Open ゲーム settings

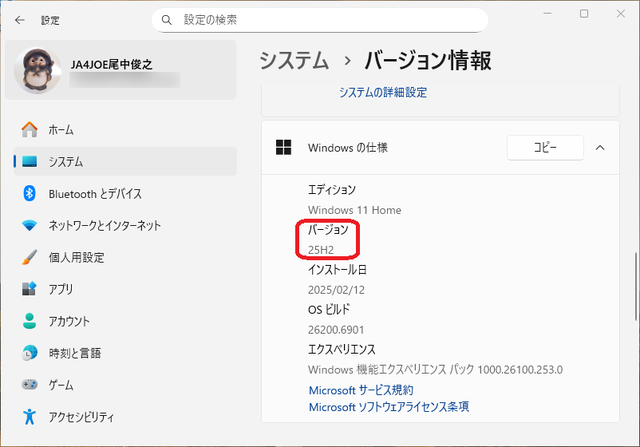[x=125, y=385]
